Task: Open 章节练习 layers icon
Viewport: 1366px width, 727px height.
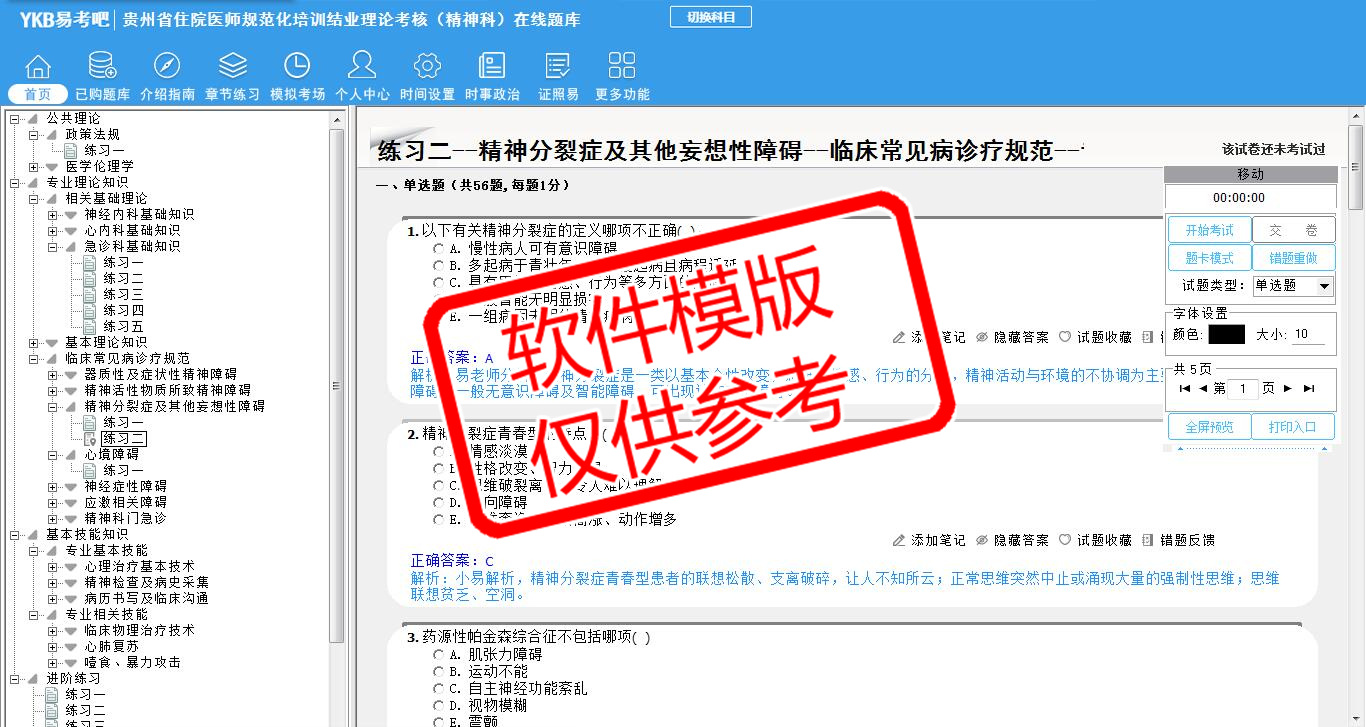Action: [x=232, y=67]
